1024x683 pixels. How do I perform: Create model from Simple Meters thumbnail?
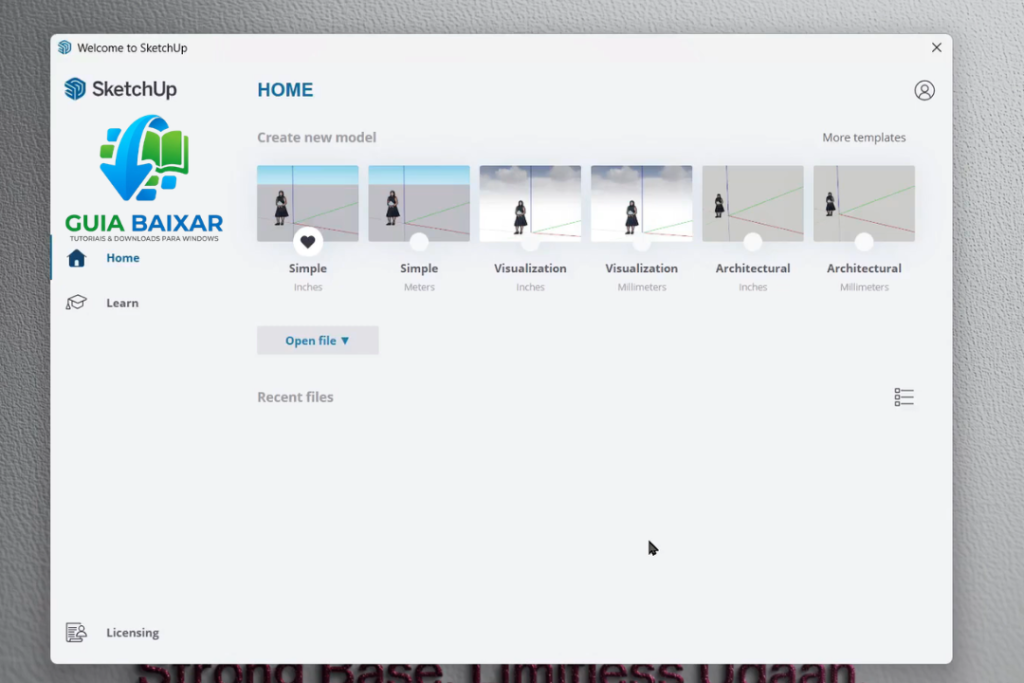click(419, 203)
